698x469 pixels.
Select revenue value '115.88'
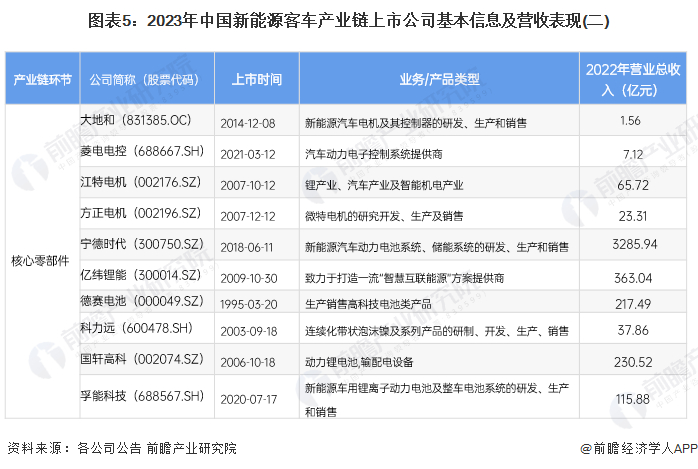point(633,400)
